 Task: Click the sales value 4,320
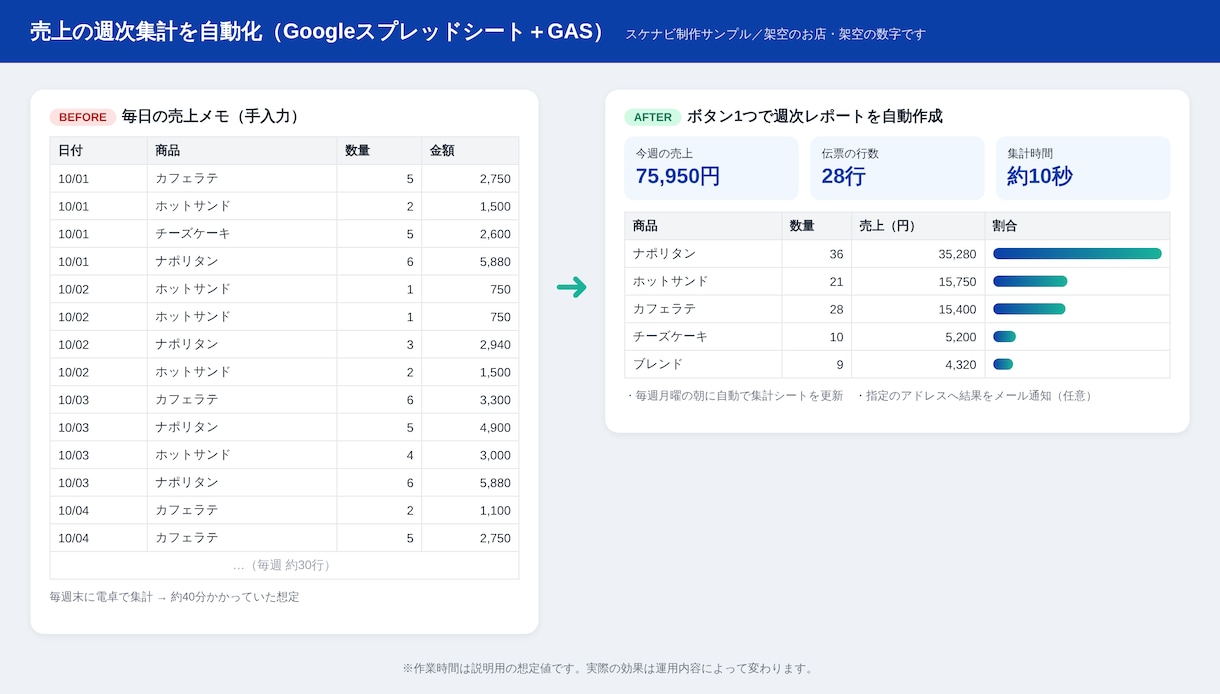(x=960, y=364)
